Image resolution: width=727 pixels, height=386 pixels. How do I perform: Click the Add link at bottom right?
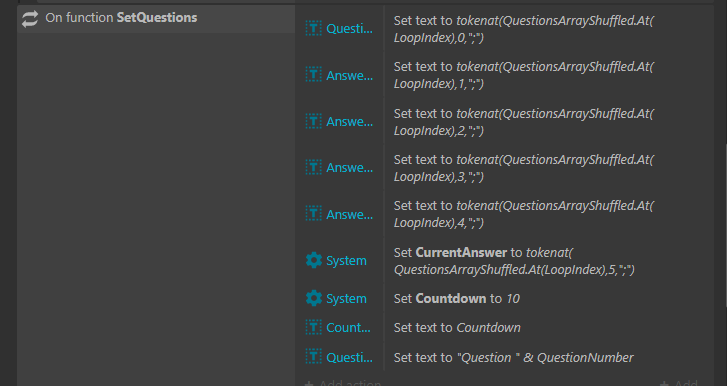679,383
